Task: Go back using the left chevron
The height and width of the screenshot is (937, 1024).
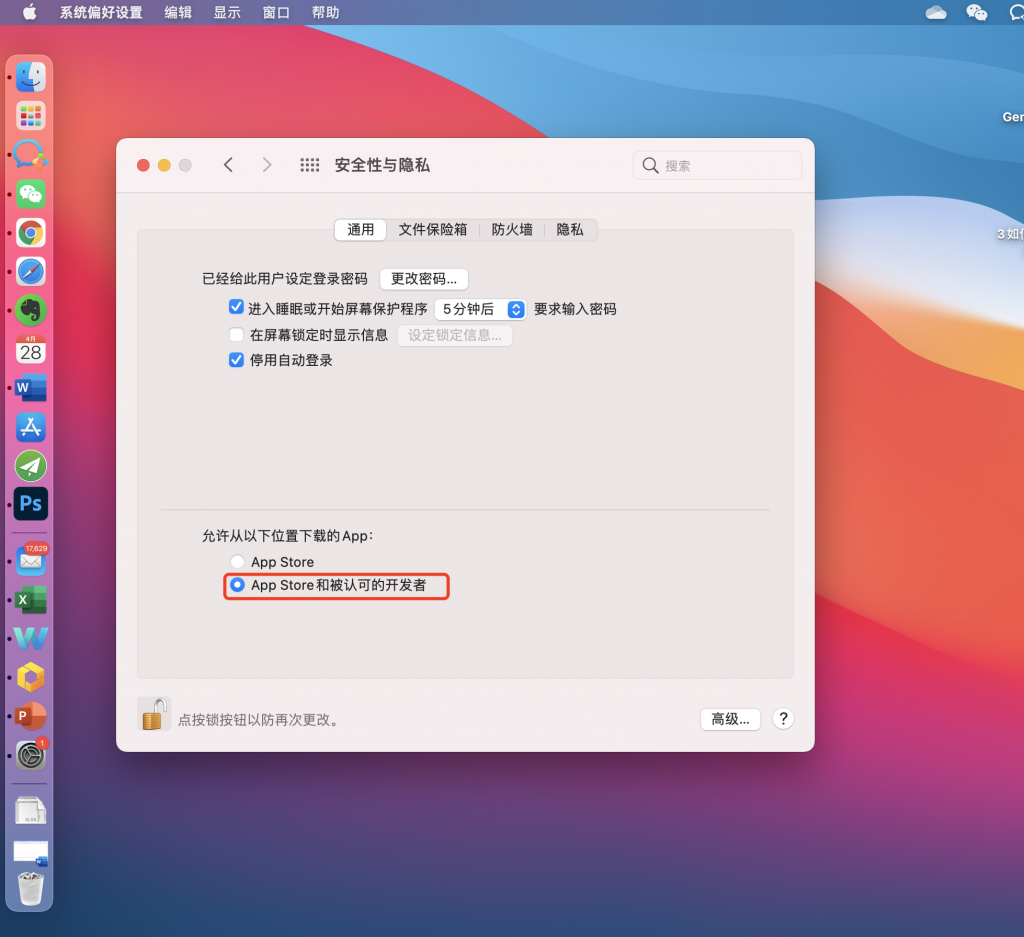Action: [x=228, y=165]
